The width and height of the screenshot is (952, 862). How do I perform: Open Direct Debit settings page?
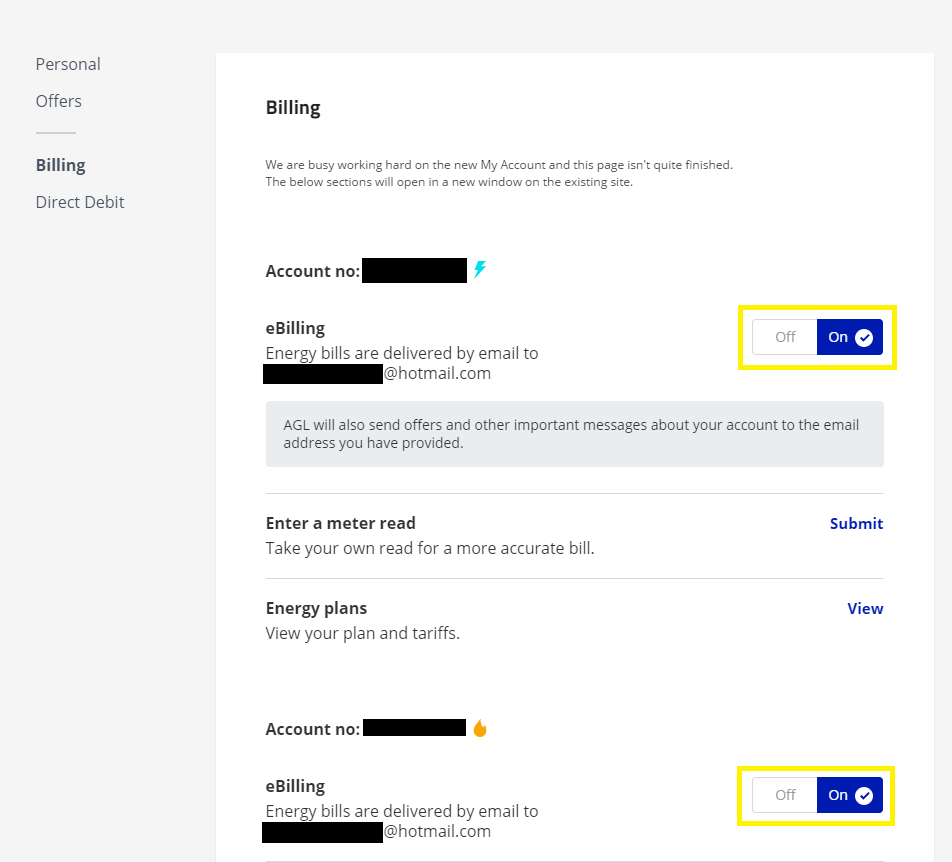click(80, 202)
